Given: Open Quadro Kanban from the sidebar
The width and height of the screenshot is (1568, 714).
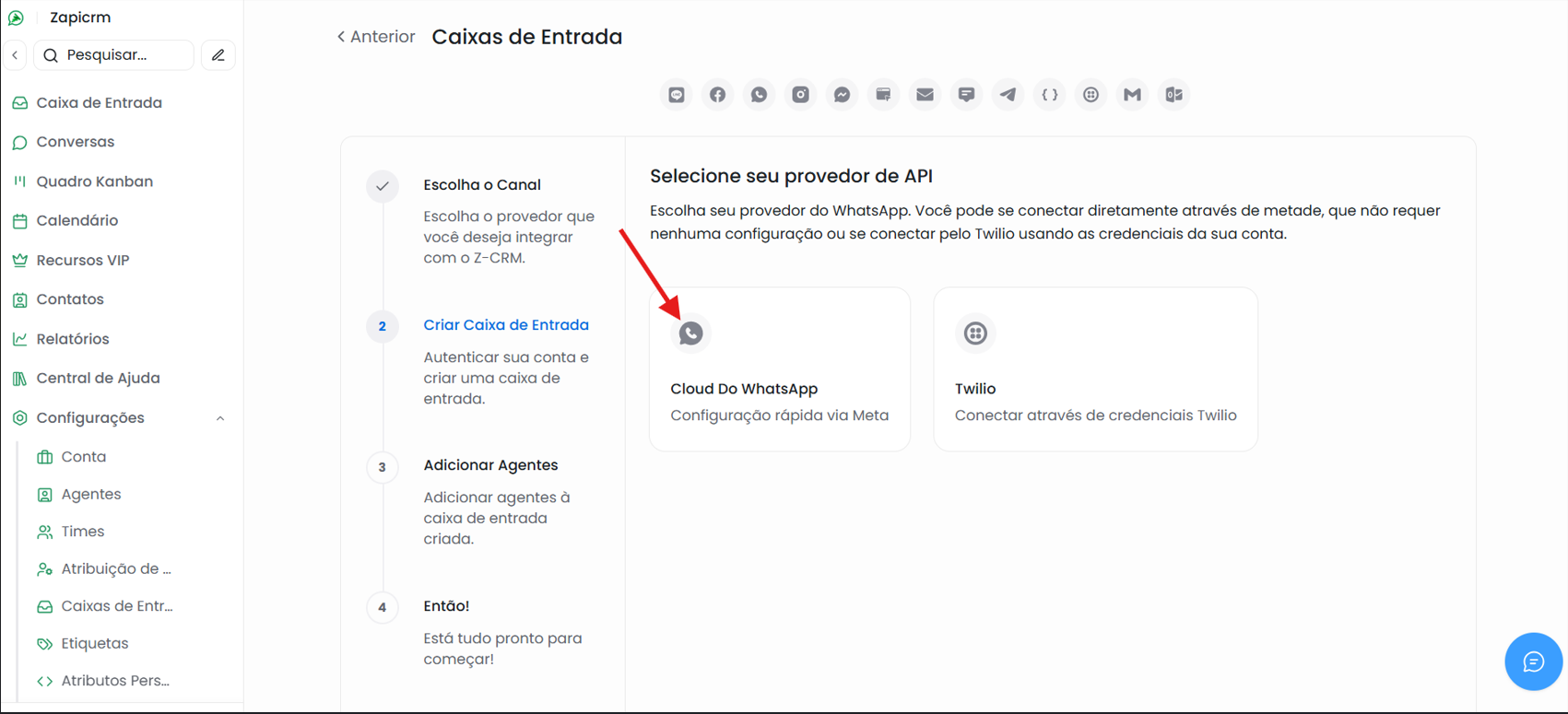Looking at the screenshot, I should (94, 181).
